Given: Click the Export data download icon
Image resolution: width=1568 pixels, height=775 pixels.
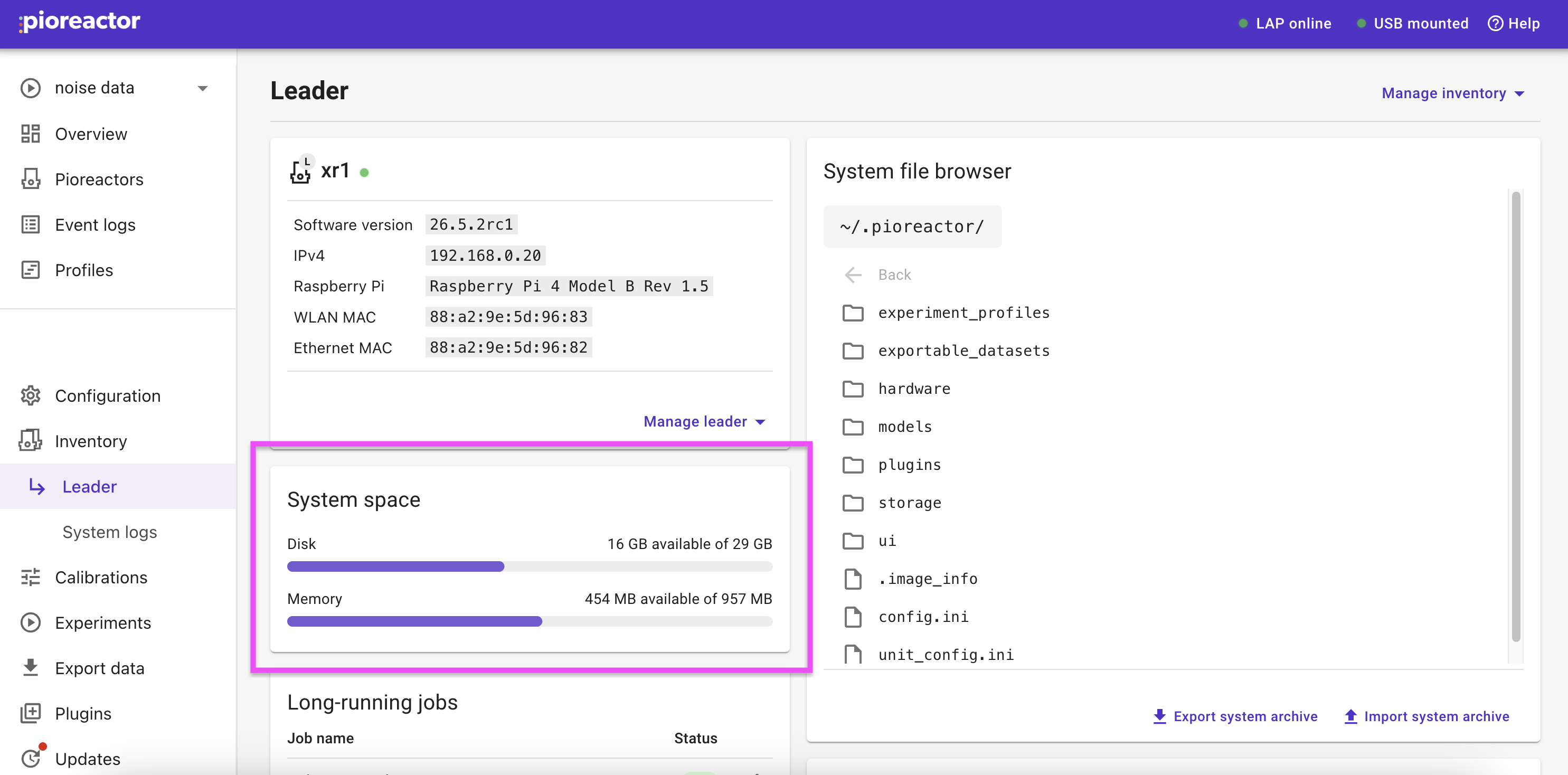Looking at the screenshot, I should 31,668.
